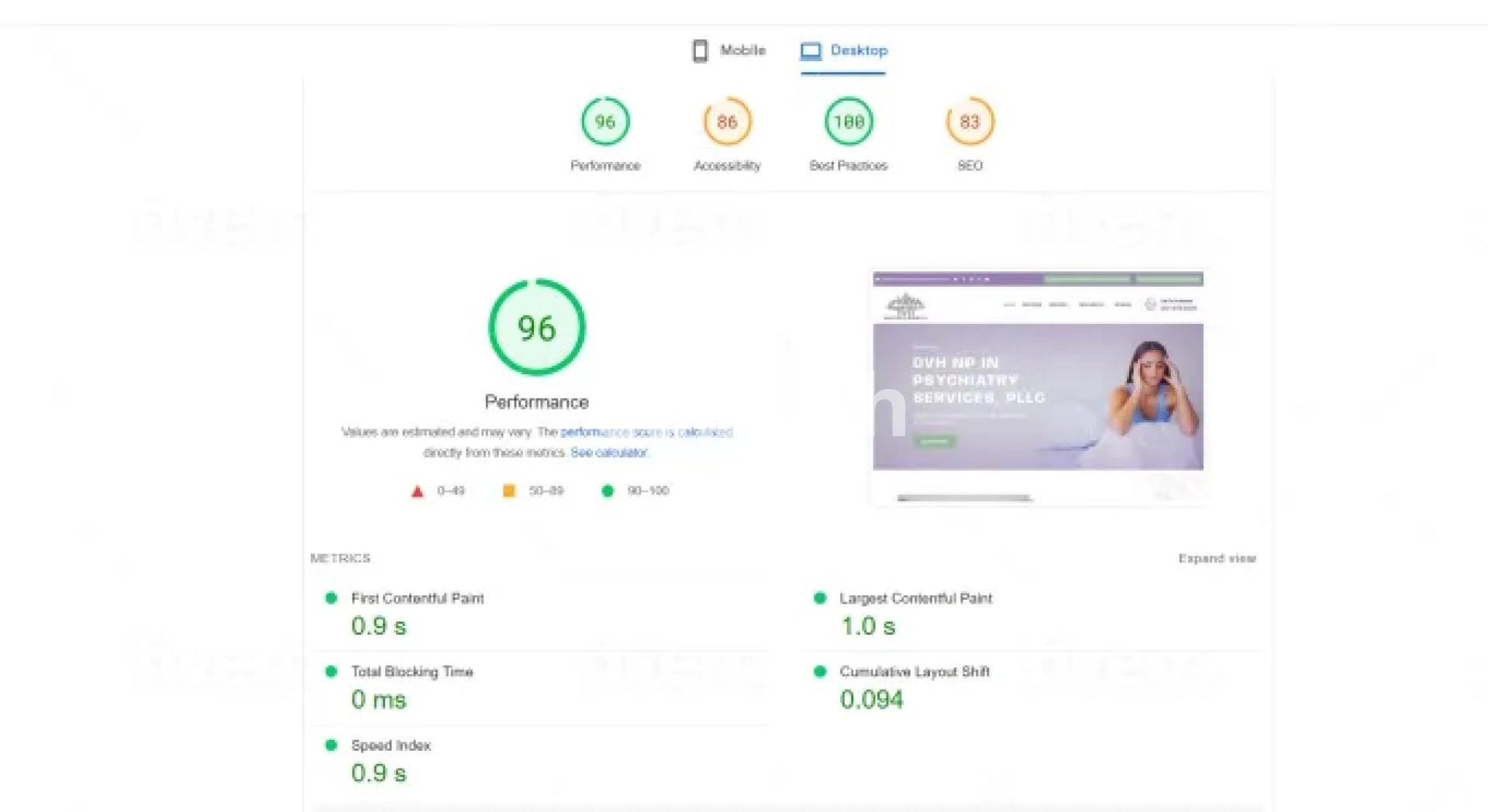The height and width of the screenshot is (812, 1488).
Task: Open the Best Practices 100 gauge
Action: [849, 122]
